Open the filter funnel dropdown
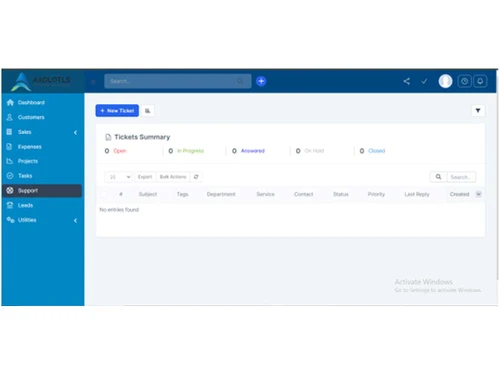500x375 pixels. [x=478, y=111]
